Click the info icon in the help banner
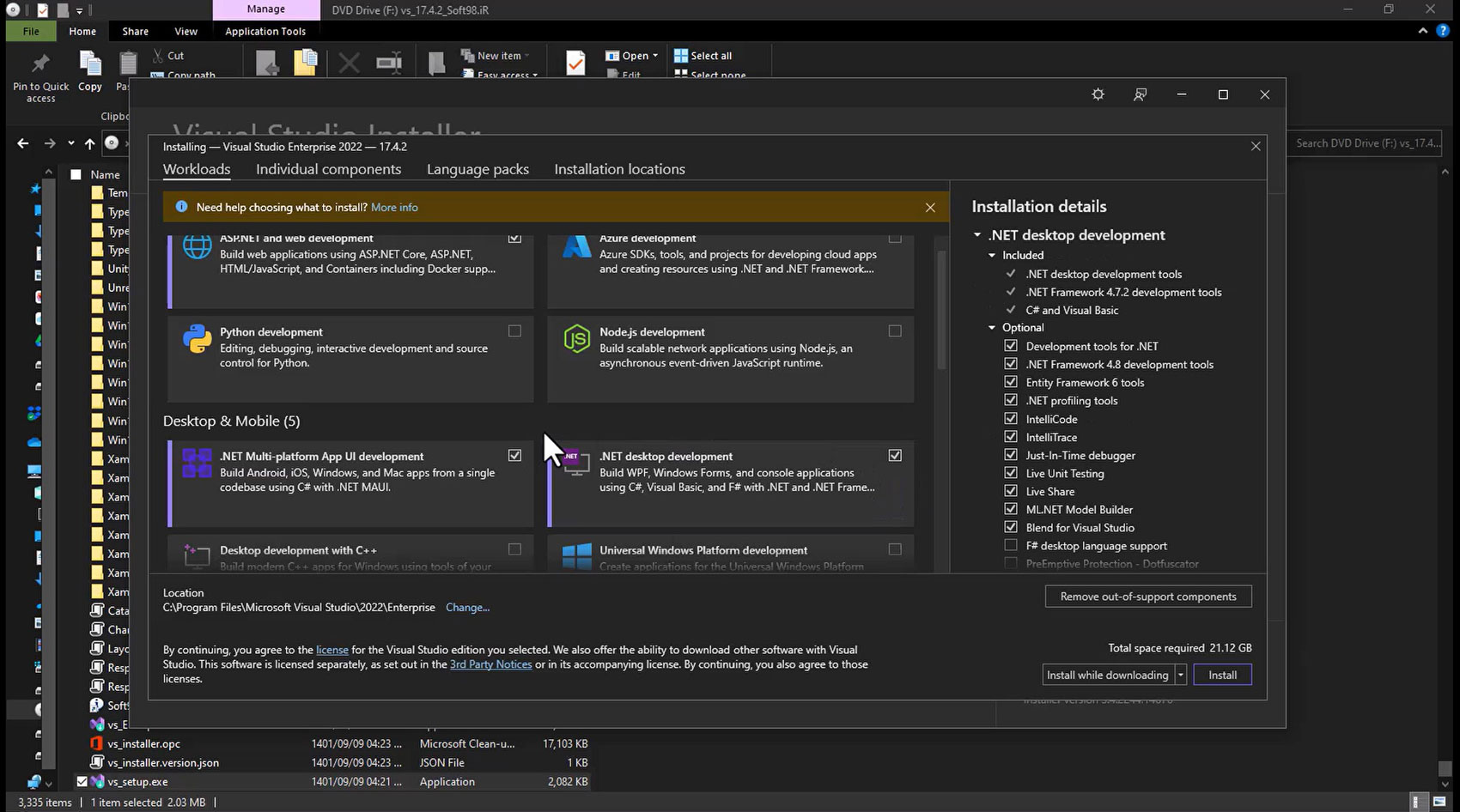This screenshot has height=812, width=1460. point(181,207)
